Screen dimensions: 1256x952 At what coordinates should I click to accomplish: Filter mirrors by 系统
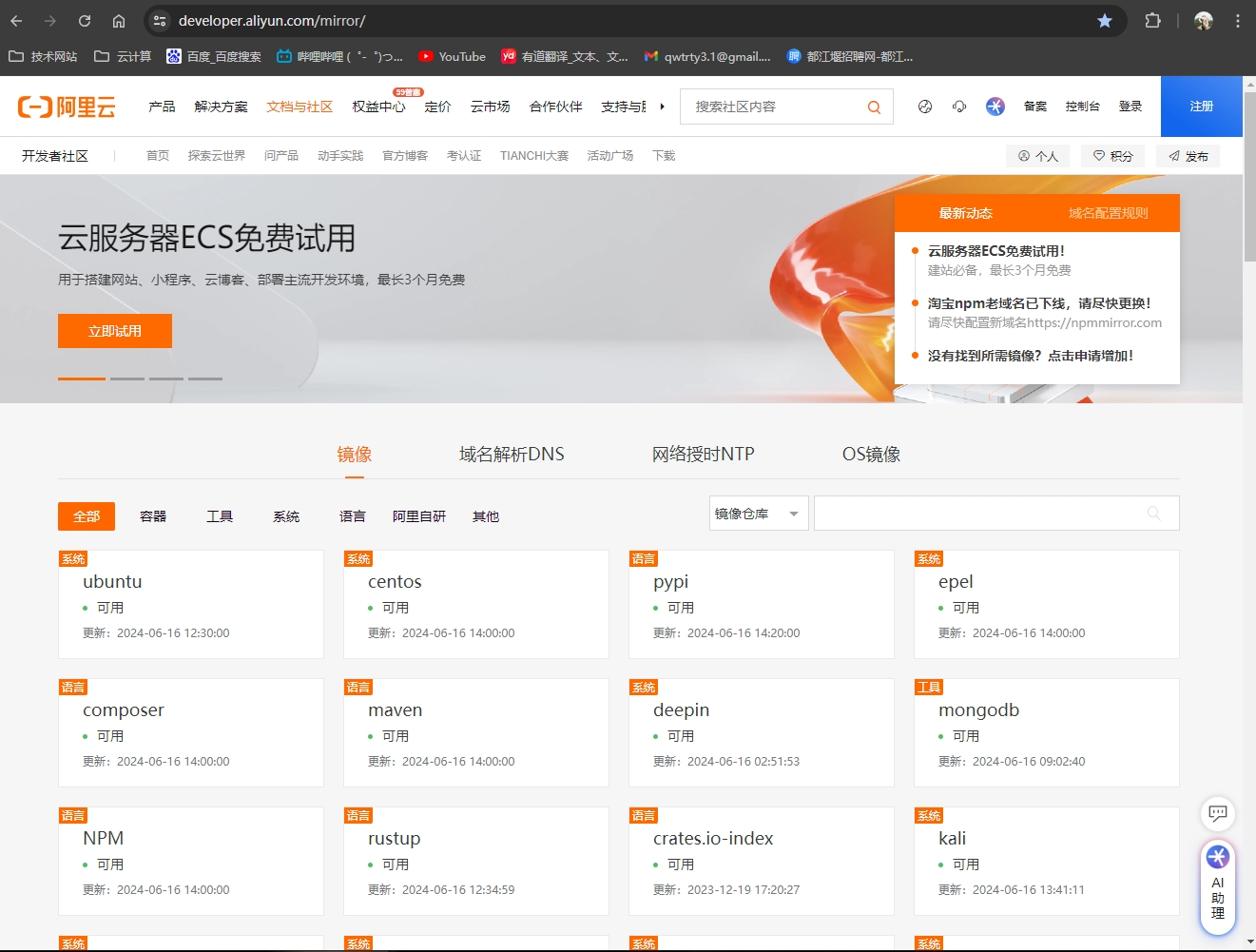286,516
